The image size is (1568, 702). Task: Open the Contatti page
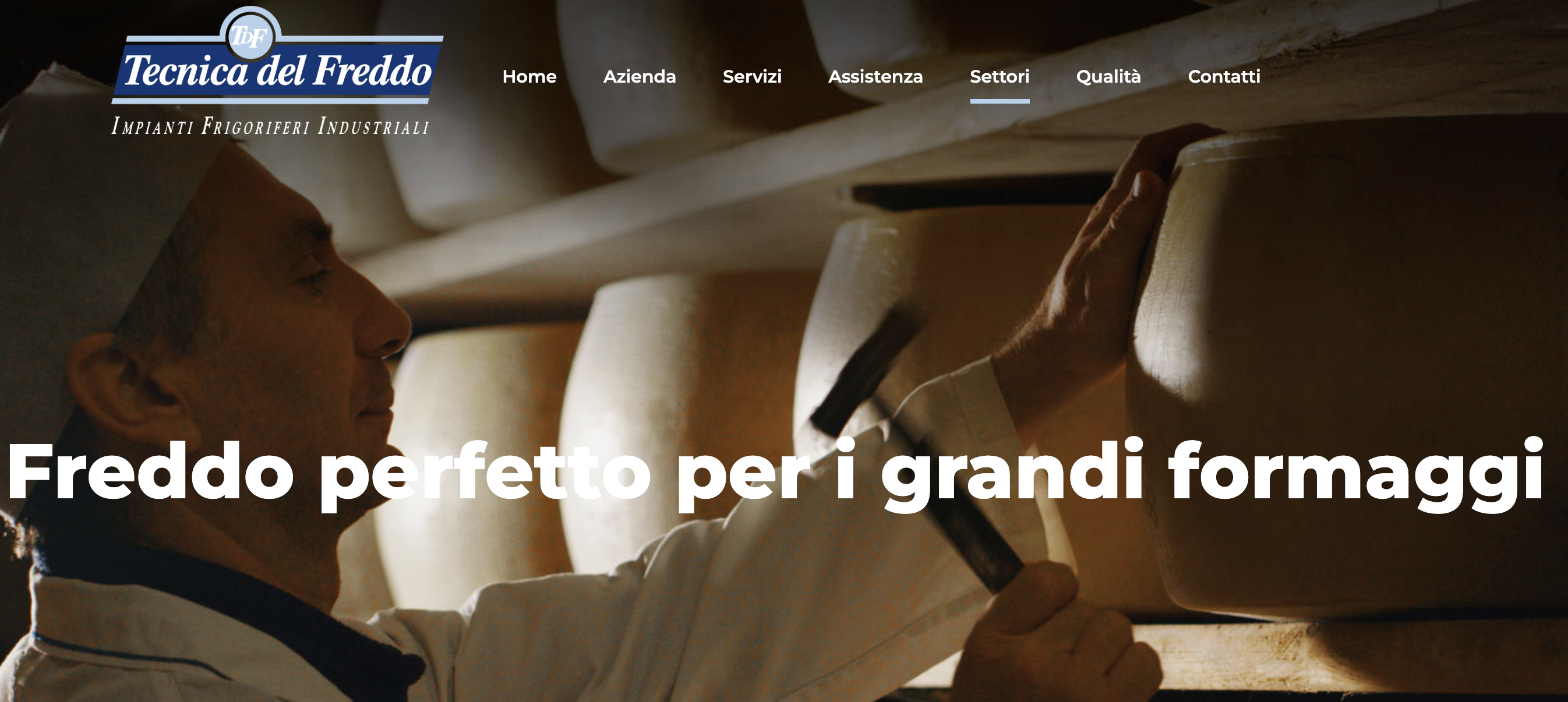click(1224, 77)
